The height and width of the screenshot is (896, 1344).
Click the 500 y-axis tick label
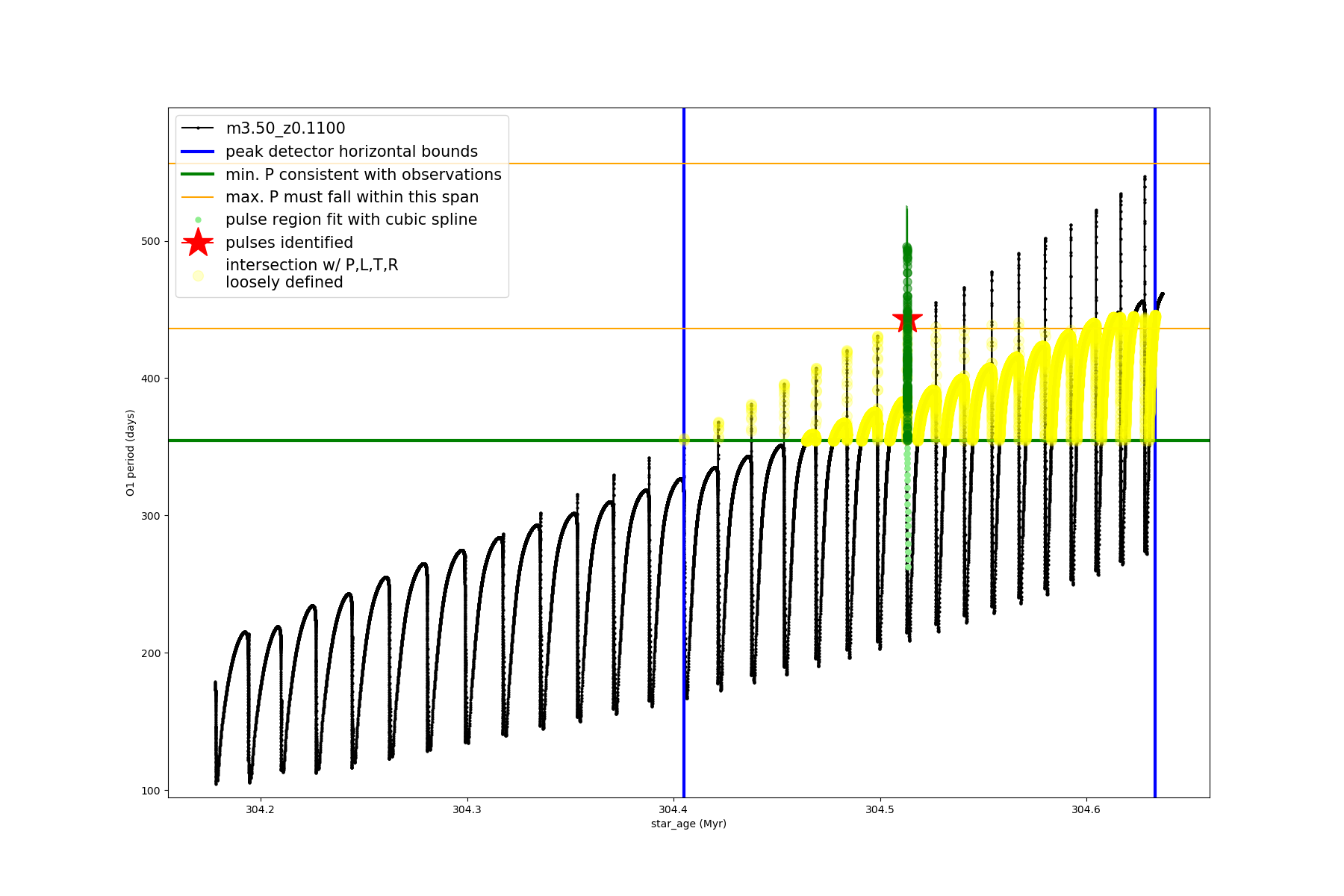coord(151,241)
